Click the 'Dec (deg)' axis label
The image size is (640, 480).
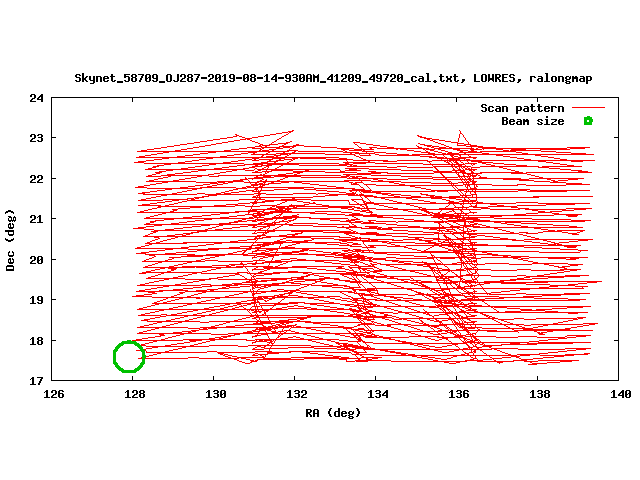pyautogui.click(x=10, y=240)
